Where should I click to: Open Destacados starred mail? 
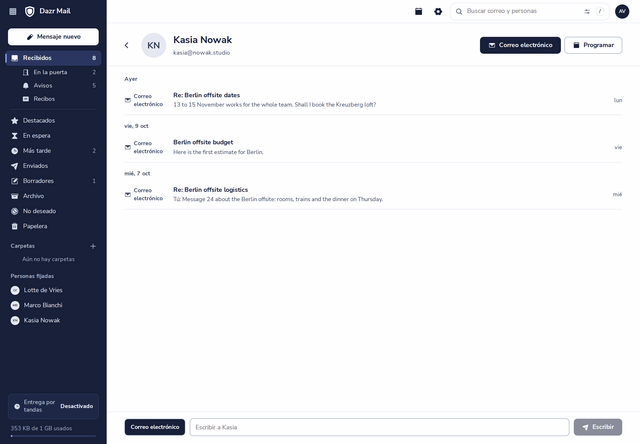pyautogui.click(x=53, y=121)
